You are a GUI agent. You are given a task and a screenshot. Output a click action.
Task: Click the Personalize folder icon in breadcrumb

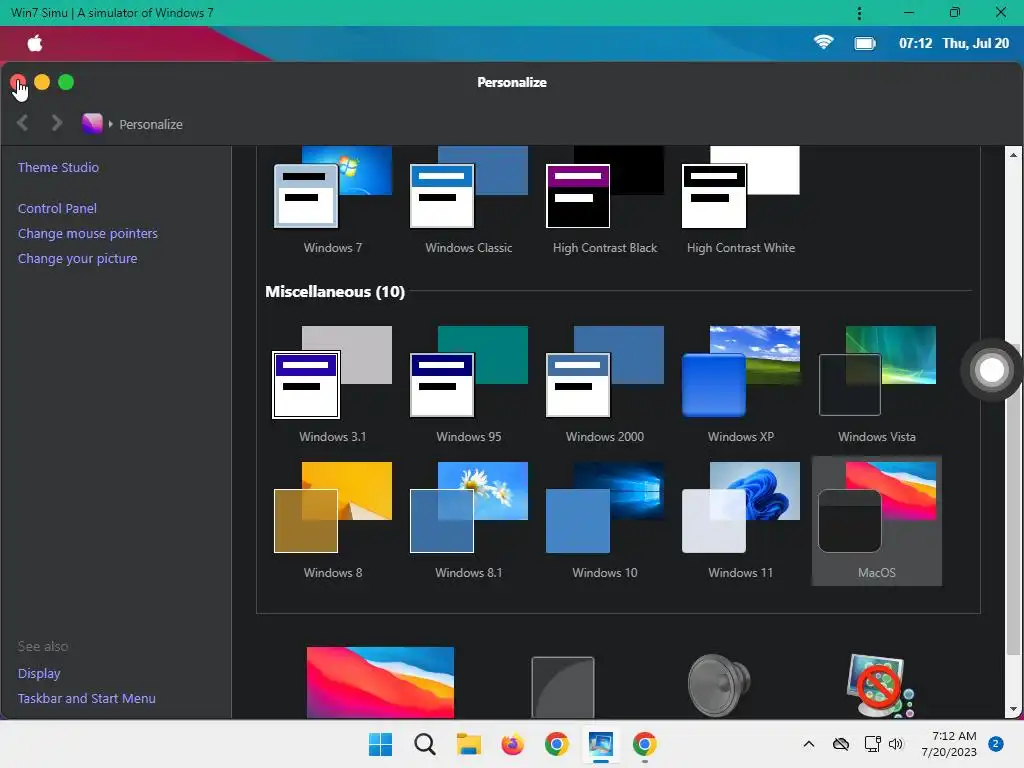click(x=92, y=123)
